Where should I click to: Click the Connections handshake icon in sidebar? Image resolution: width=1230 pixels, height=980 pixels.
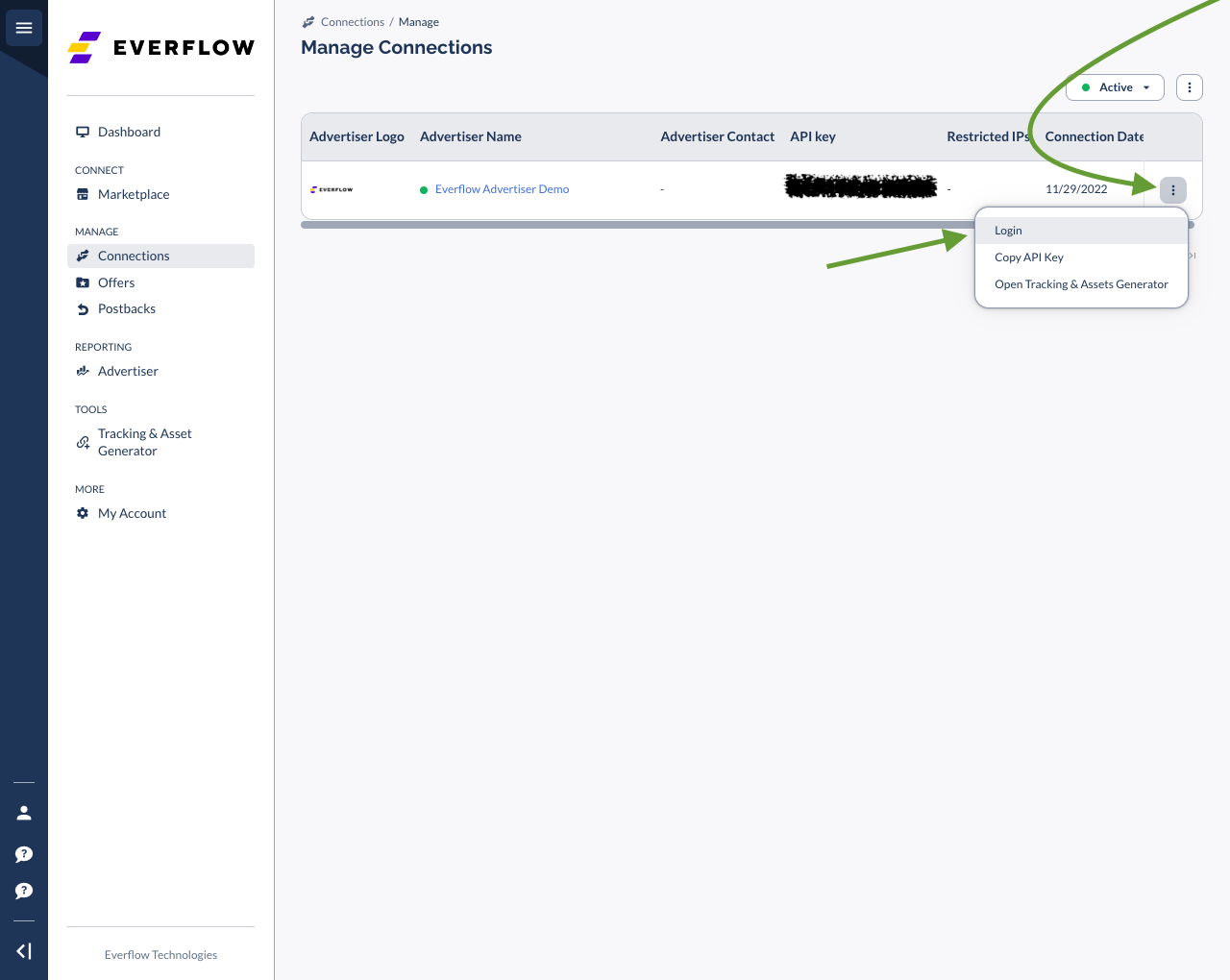(x=83, y=256)
